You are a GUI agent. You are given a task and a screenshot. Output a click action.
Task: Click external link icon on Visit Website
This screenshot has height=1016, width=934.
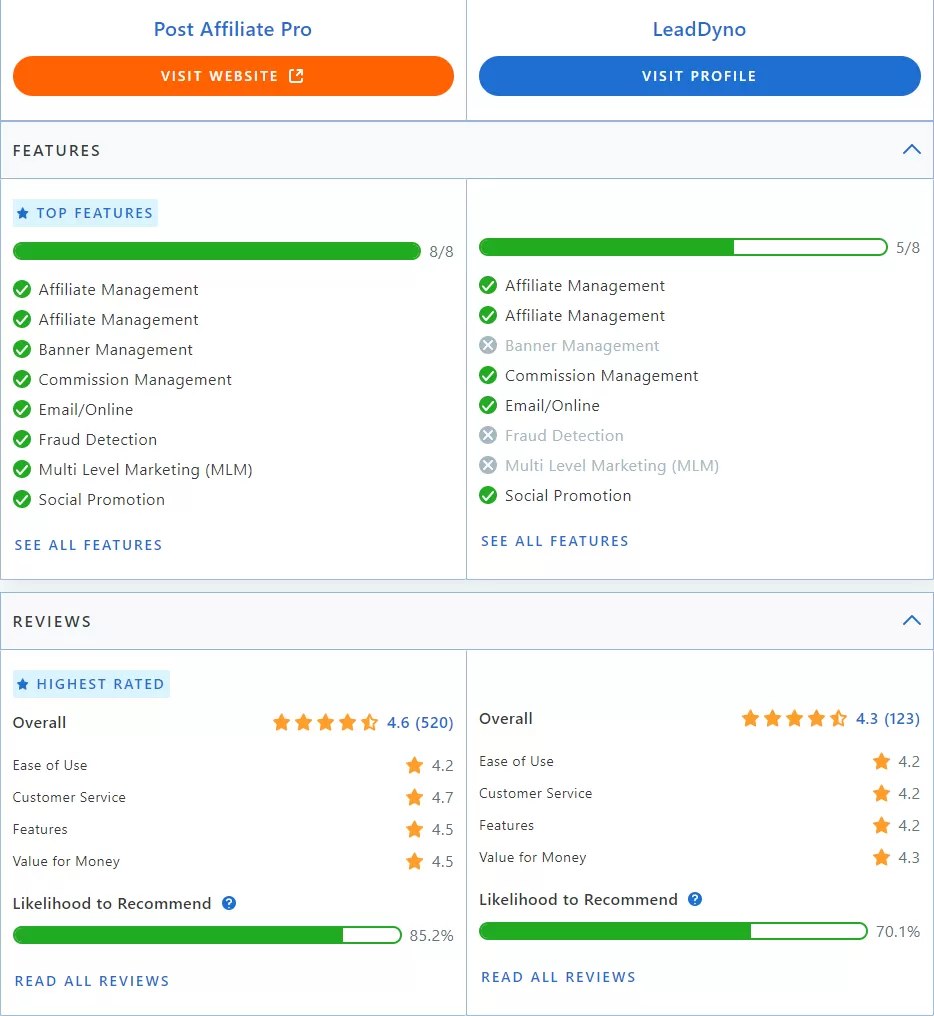pyautogui.click(x=296, y=76)
